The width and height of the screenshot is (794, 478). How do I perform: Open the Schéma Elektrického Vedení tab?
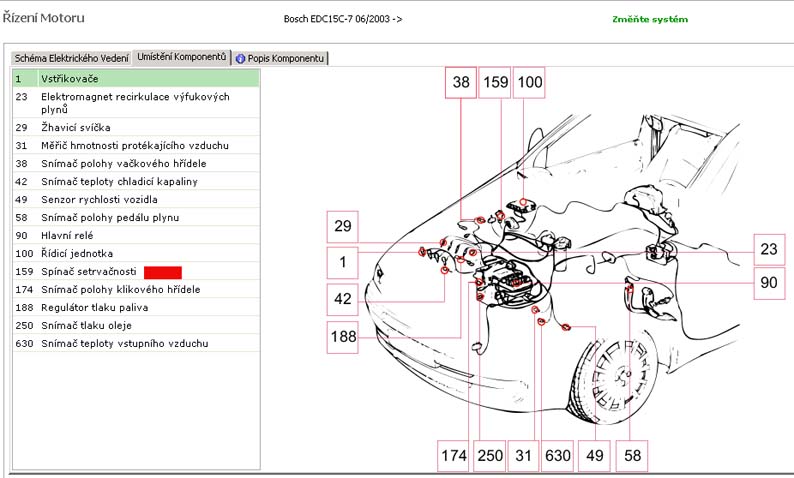pyautogui.click(x=71, y=58)
